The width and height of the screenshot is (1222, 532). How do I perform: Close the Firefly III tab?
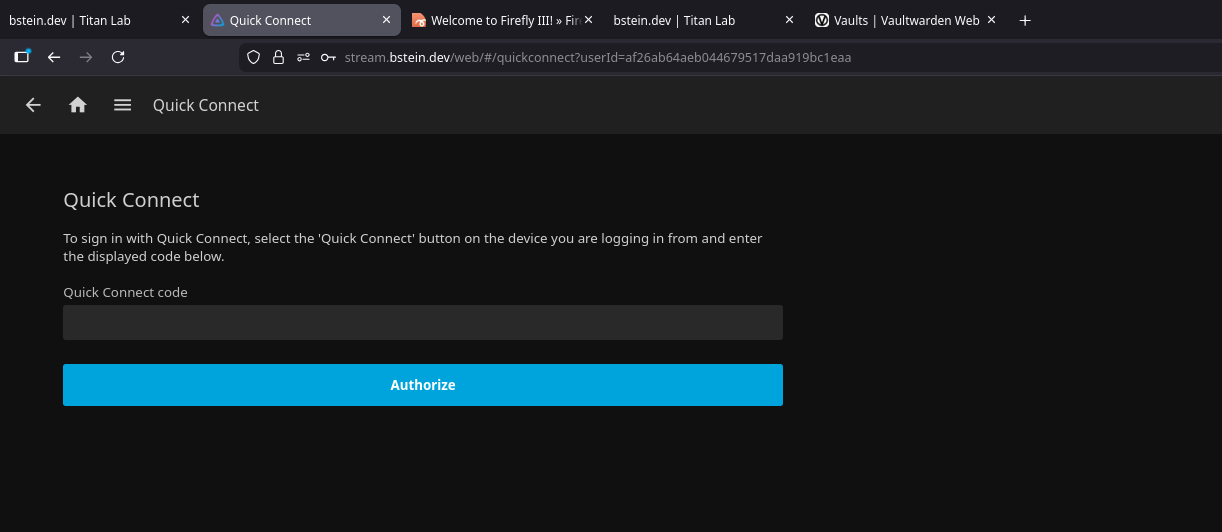588,20
